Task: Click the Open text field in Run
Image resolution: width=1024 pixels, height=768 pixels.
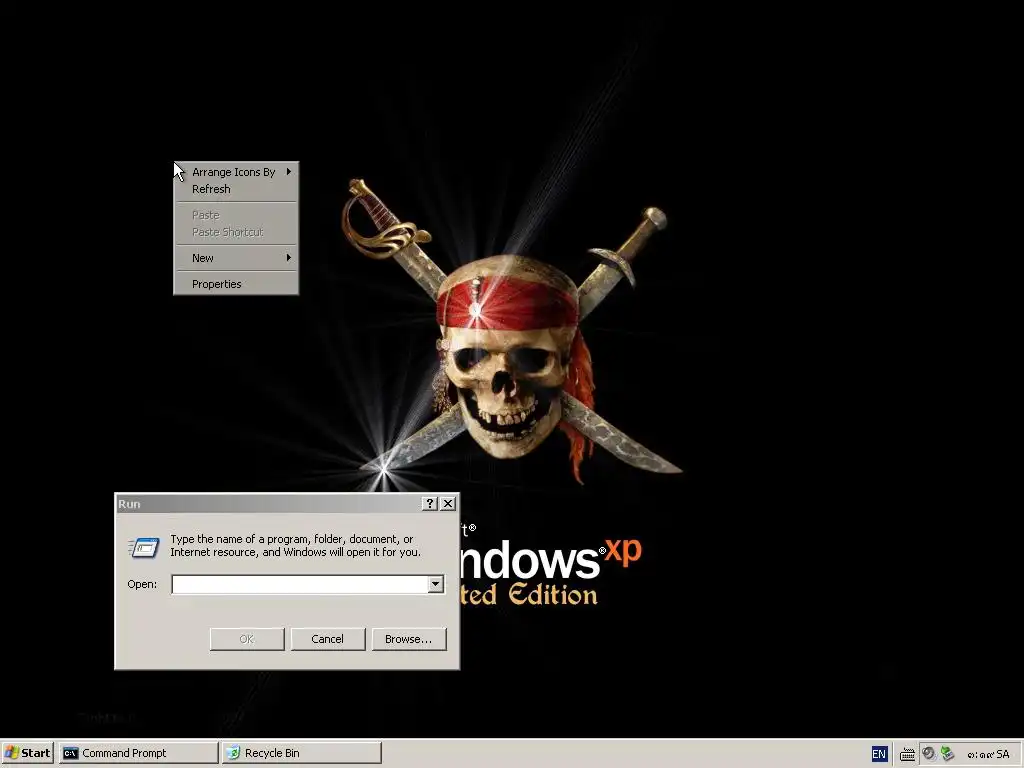Action: (300, 584)
